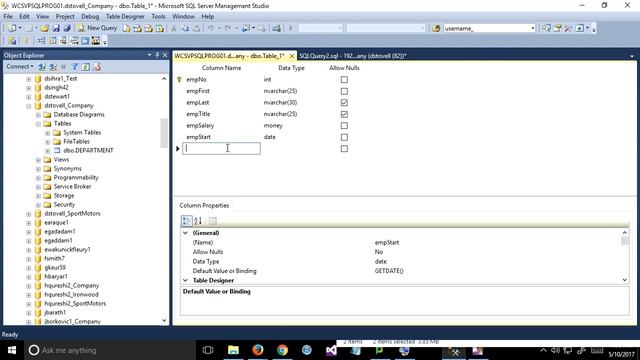Expand the Programmability folder
This screenshot has height=360, width=640.
pyautogui.click(x=38, y=178)
